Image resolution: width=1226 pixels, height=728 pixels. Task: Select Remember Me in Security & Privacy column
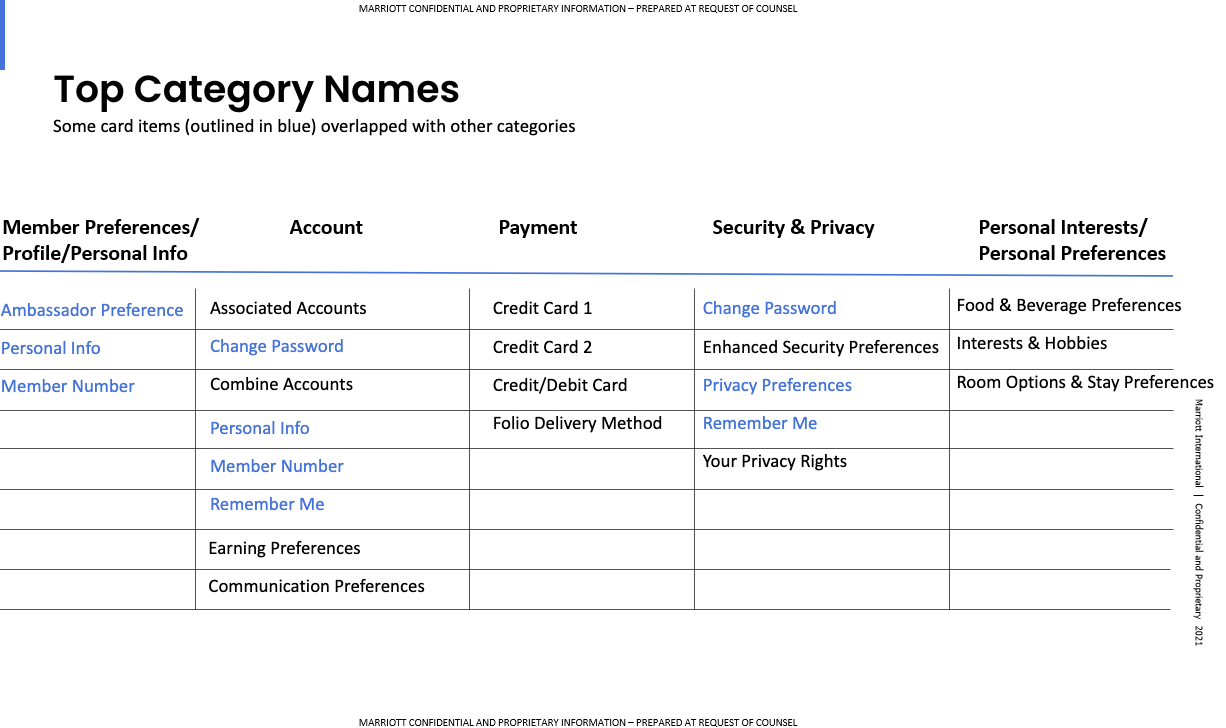coord(759,424)
